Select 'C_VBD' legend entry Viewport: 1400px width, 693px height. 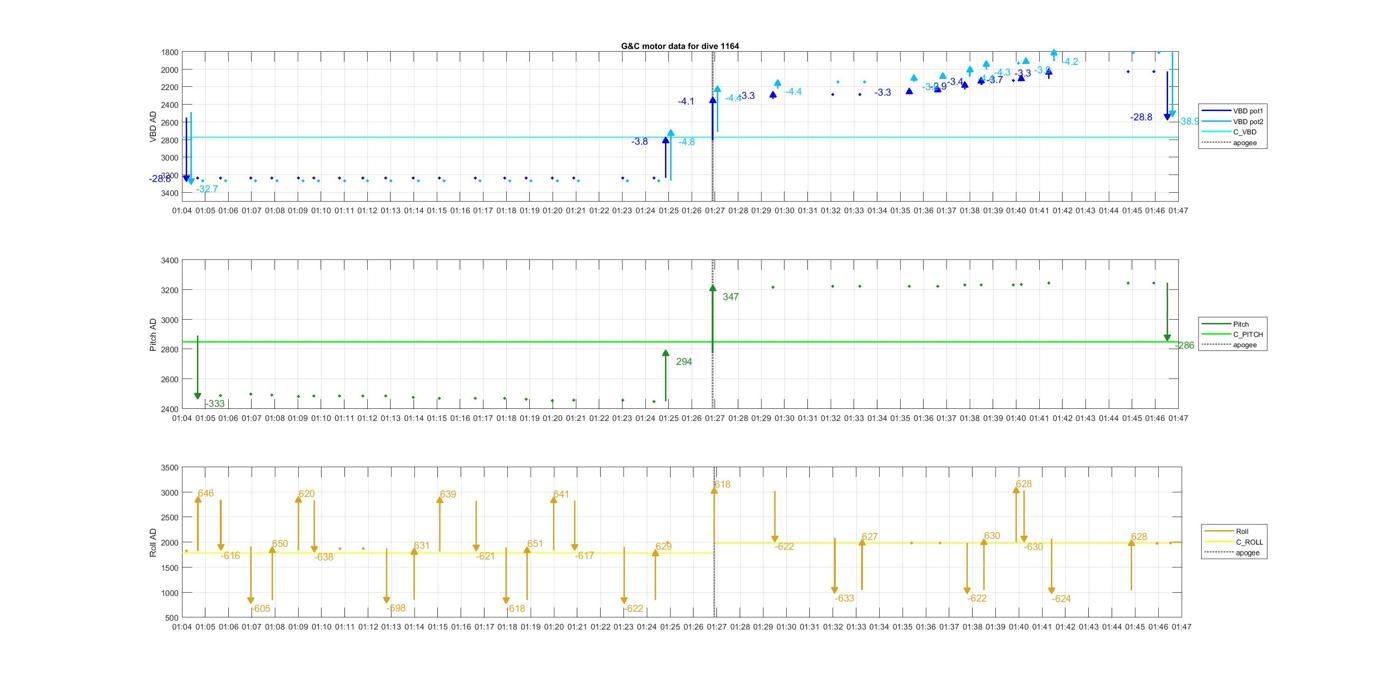(x=1244, y=132)
